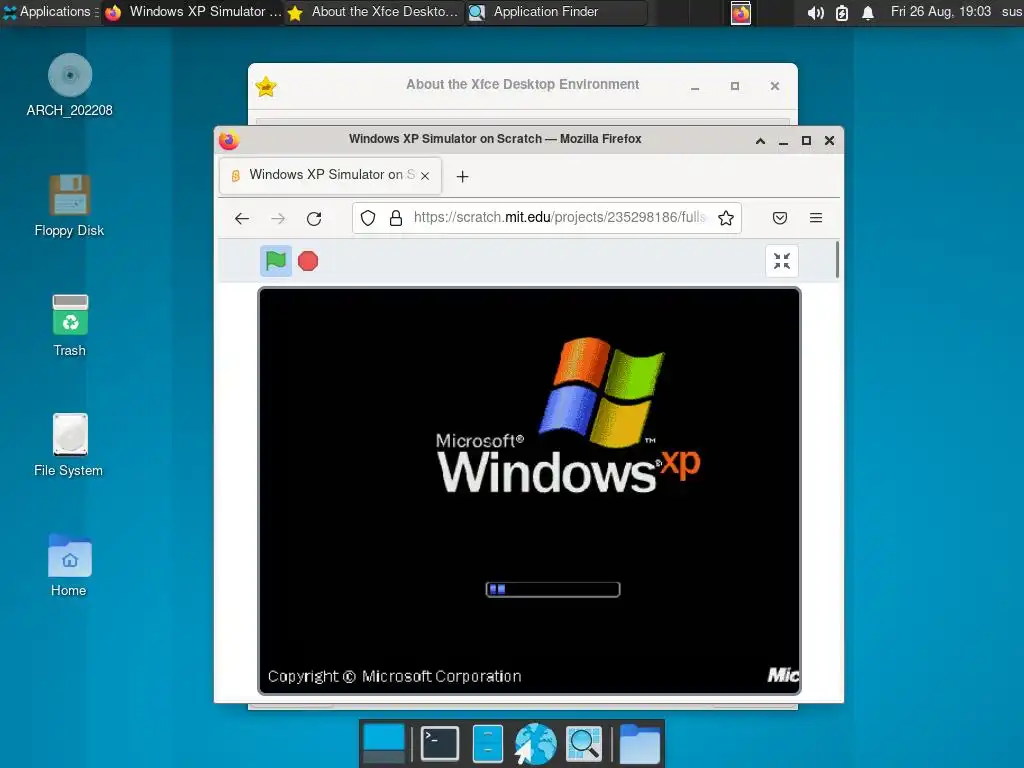The width and height of the screenshot is (1024, 768).
Task: Click the Firefox tray icon in top panel
Action: coord(741,12)
